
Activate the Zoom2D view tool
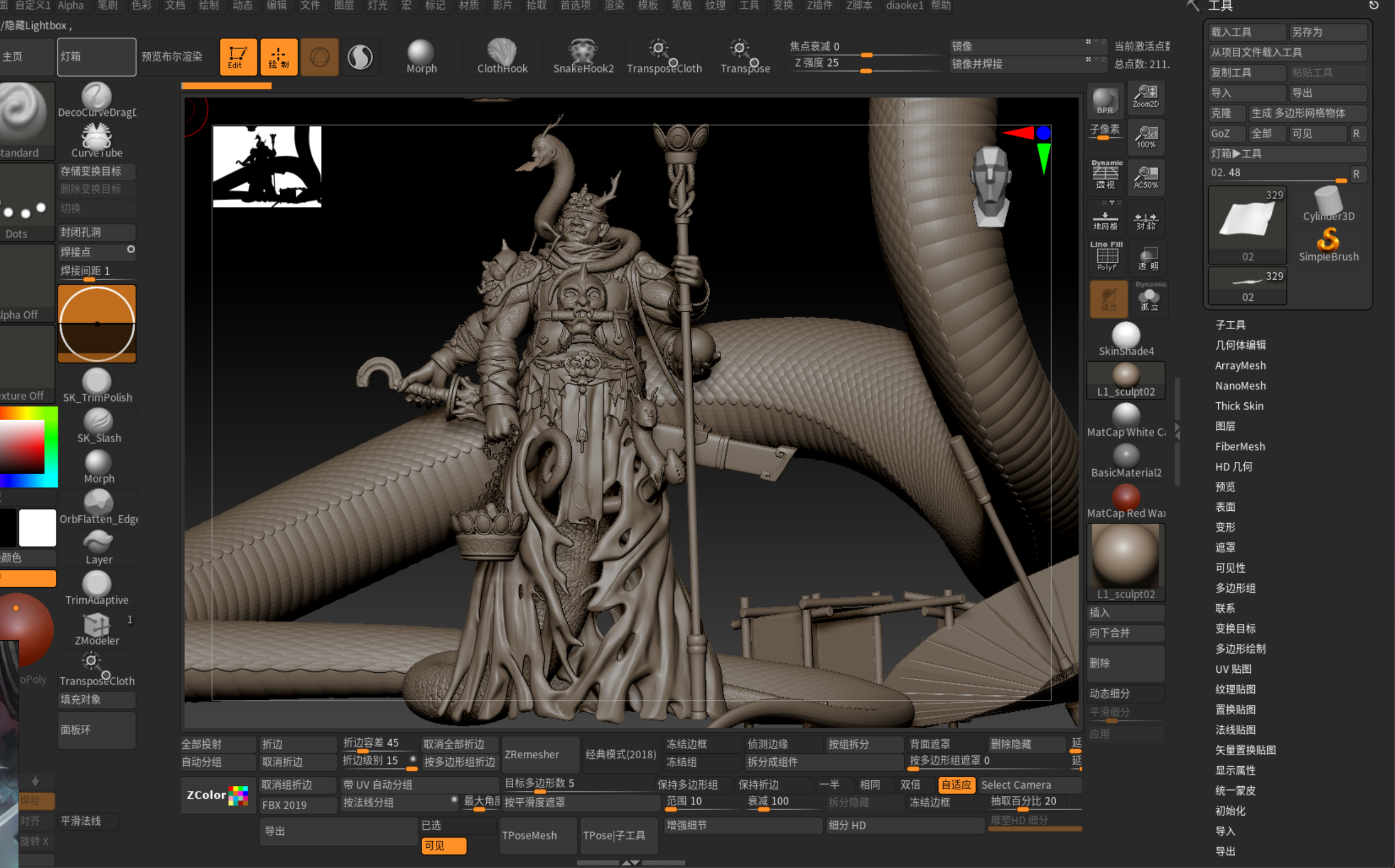point(1146,96)
